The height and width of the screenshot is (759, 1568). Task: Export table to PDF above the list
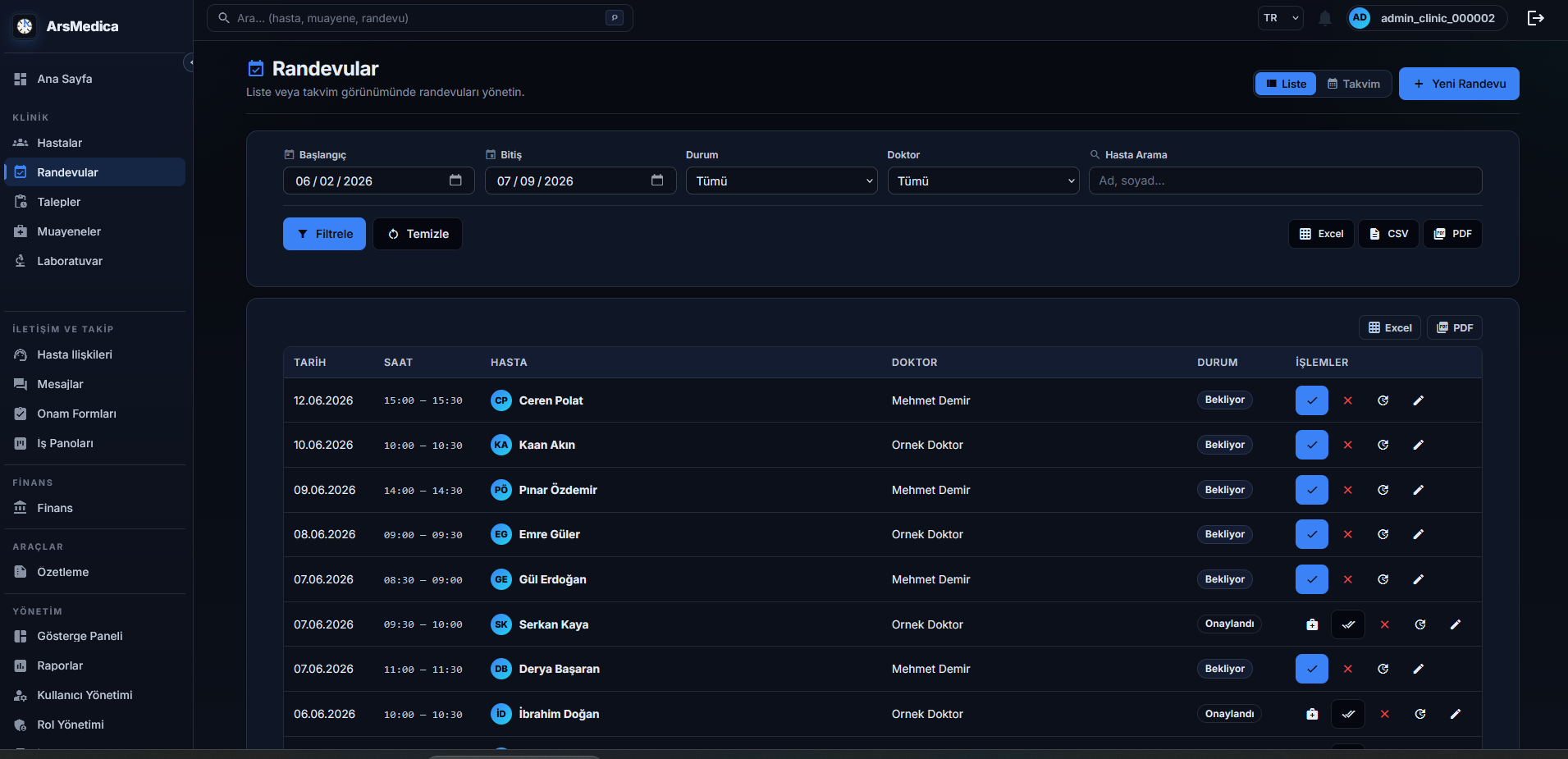click(1454, 327)
